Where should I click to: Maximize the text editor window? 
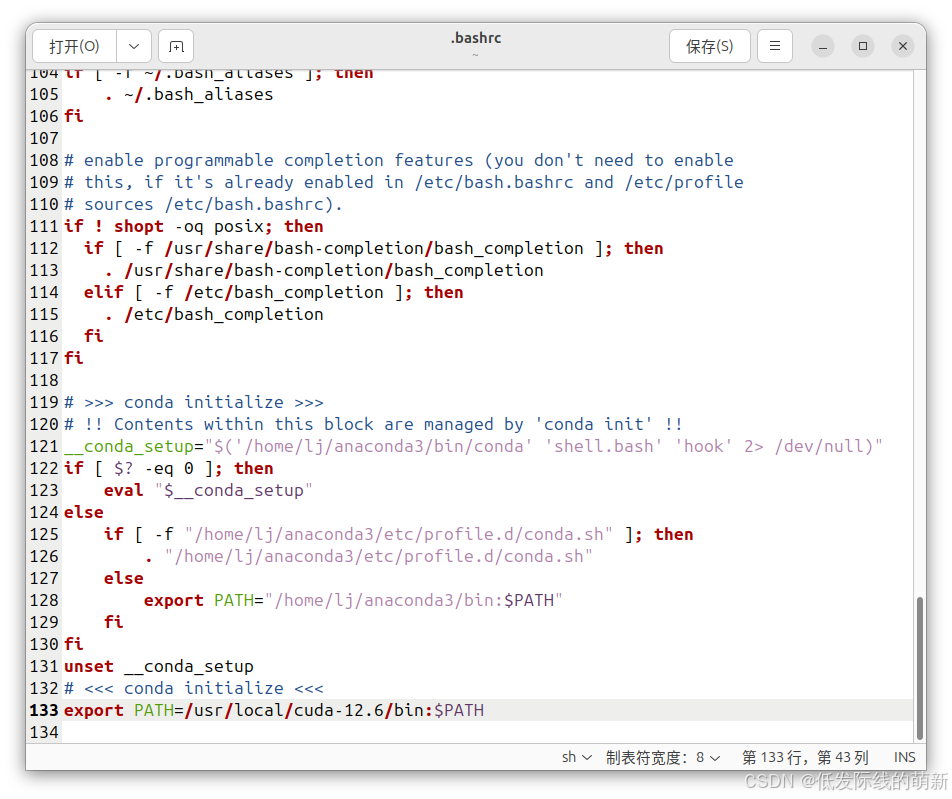pyautogui.click(x=862, y=46)
